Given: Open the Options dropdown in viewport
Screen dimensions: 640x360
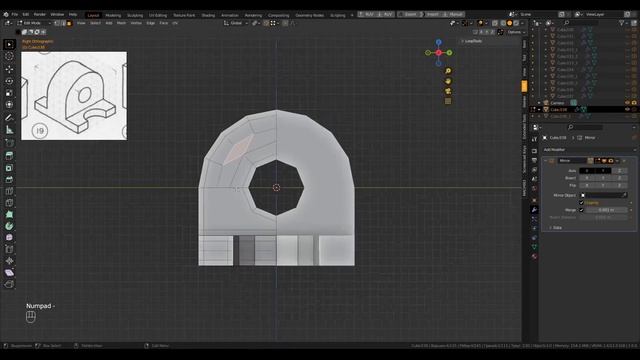Looking at the screenshot, I should 516,32.
